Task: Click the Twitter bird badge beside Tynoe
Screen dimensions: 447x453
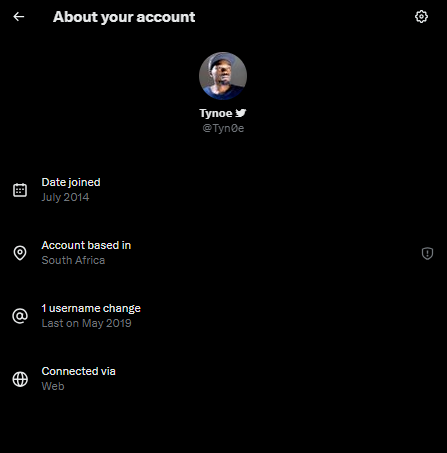Action: click(241, 113)
